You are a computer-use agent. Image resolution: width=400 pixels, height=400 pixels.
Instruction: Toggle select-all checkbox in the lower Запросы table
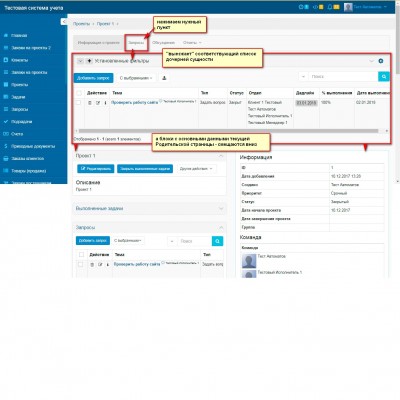pyautogui.click(x=81, y=255)
